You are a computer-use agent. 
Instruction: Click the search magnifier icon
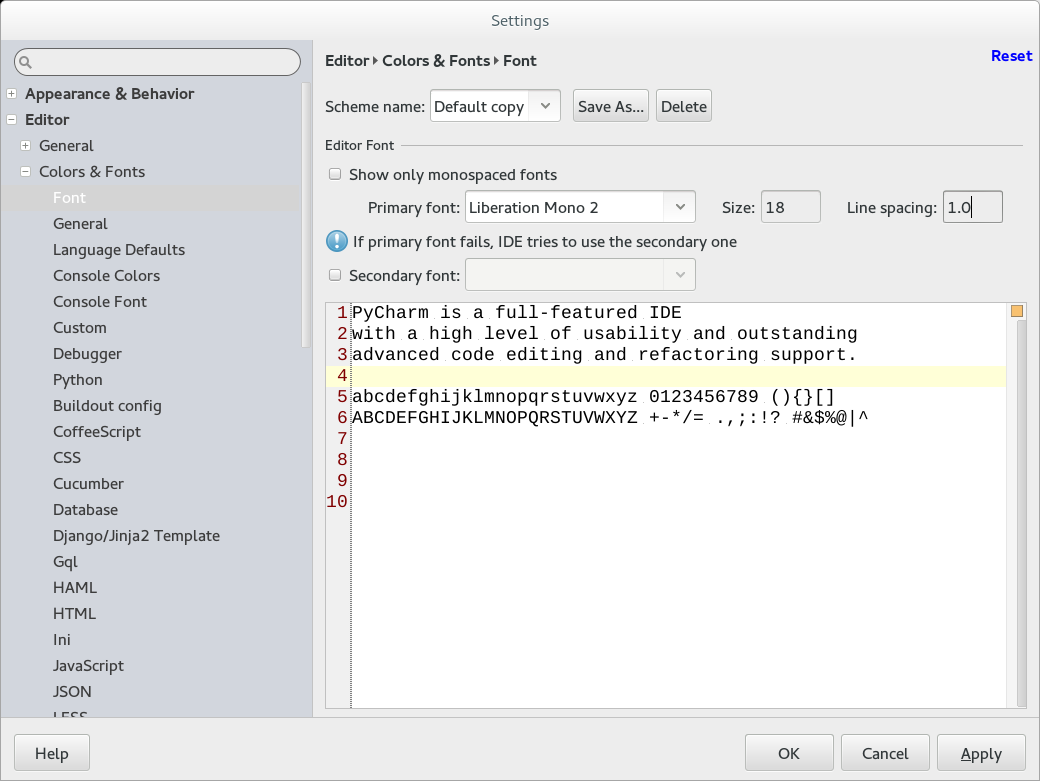tap(26, 62)
